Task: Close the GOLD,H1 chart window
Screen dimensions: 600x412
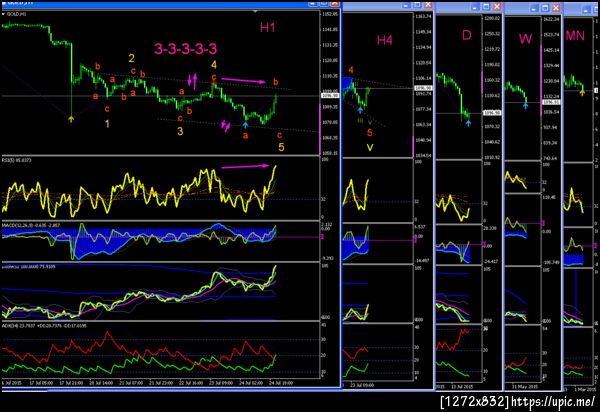Action: (335, 3)
